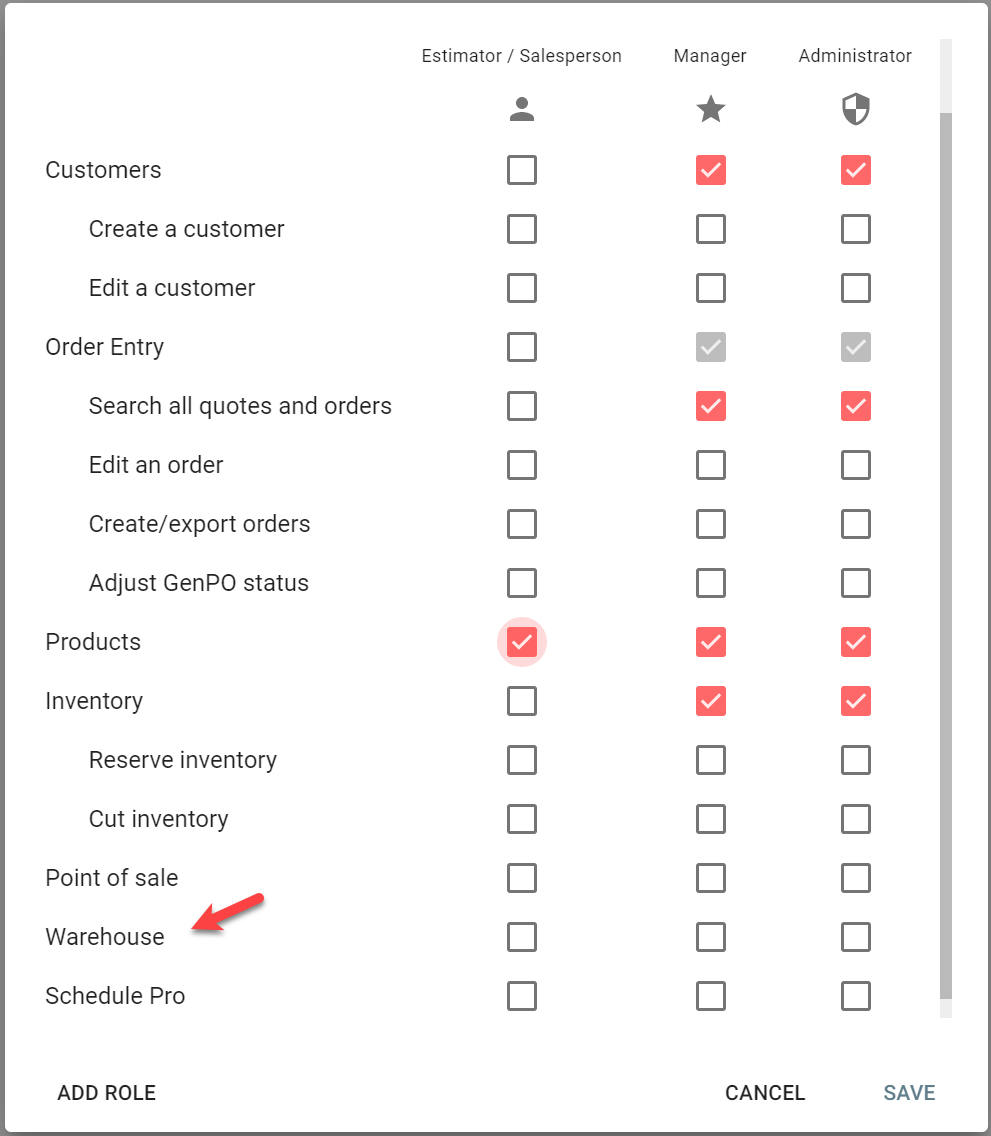991x1136 pixels.
Task: Click the Manager star icon
Action: tap(711, 110)
